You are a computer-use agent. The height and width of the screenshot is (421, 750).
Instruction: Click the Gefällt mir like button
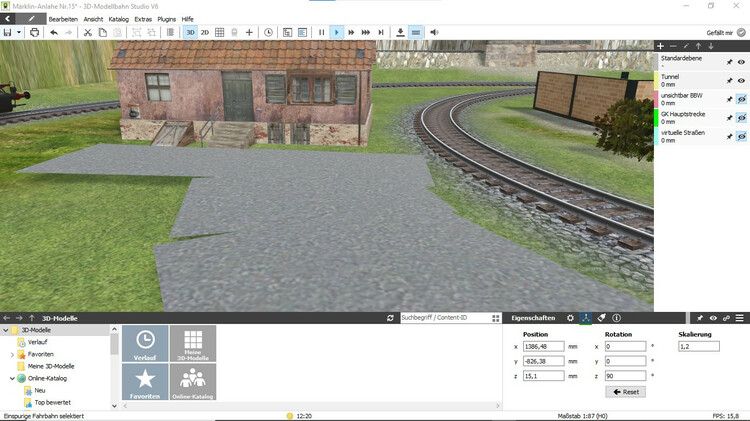[x=726, y=33]
